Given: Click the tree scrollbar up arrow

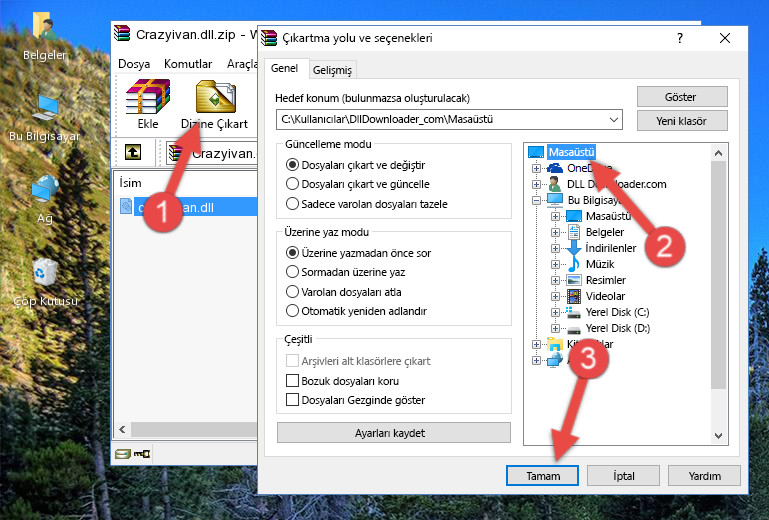Looking at the screenshot, I should [x=718, y=153].
